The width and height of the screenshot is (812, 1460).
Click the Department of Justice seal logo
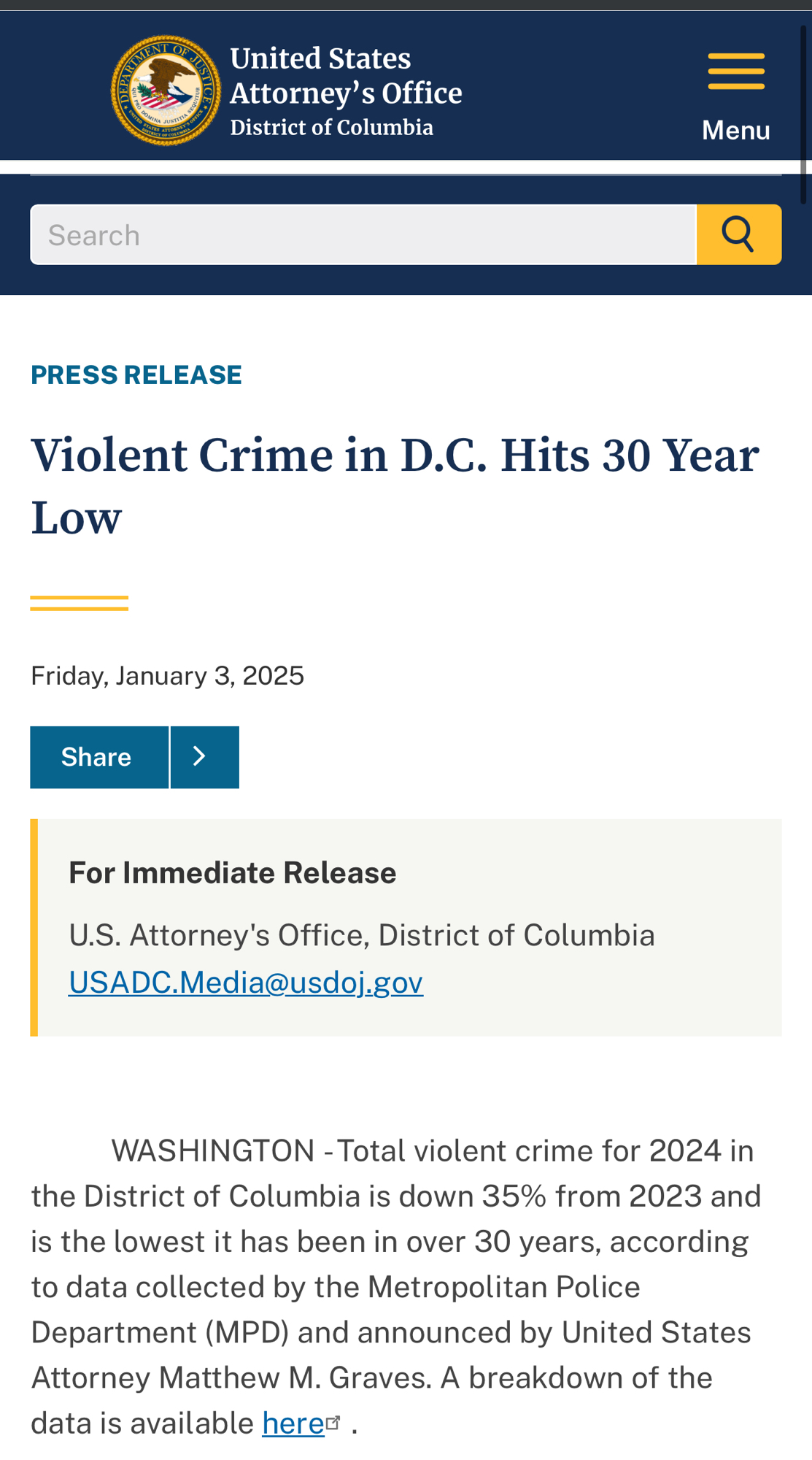click(x=166, y=91)
